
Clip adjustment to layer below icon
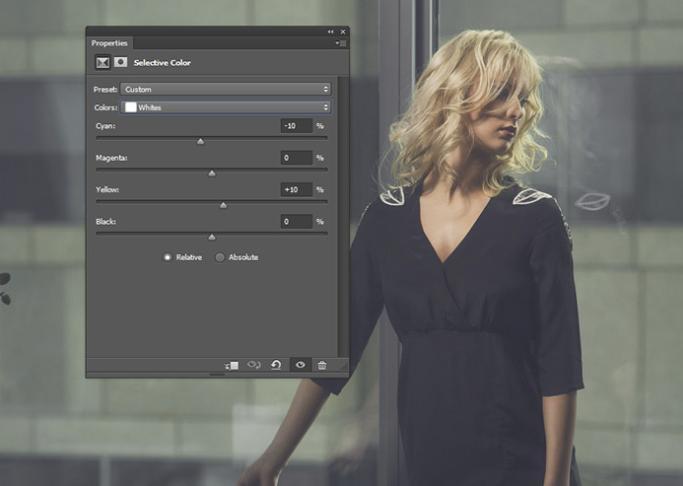click(231, 365)
